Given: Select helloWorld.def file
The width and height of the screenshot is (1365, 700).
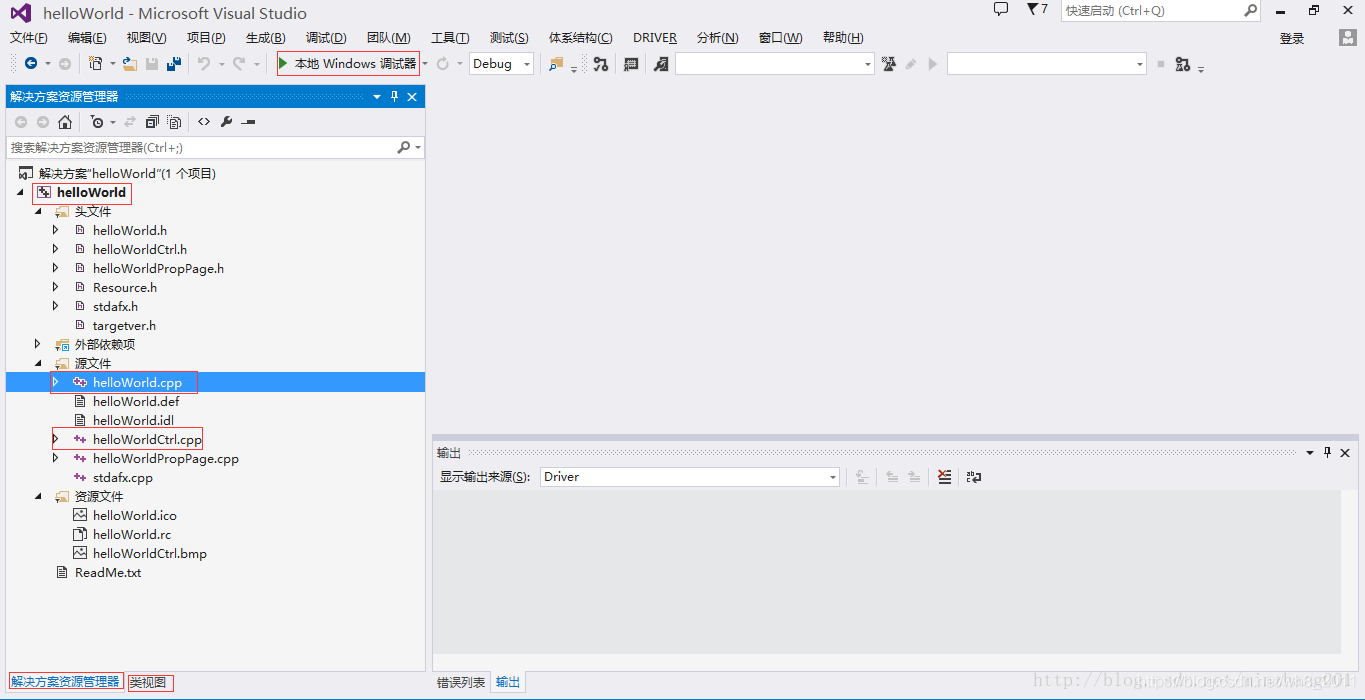Looking at the screenshot, I should pos(136,401).
